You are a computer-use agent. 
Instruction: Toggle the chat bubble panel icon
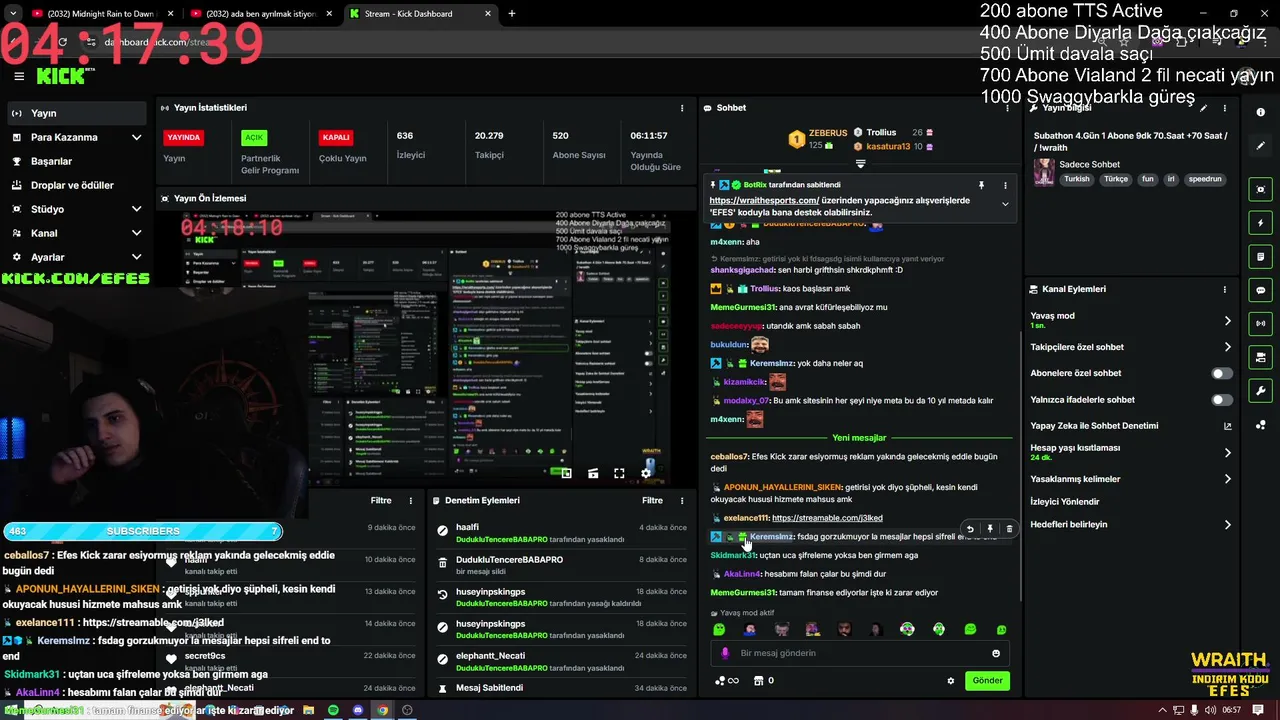(1261, 290)
